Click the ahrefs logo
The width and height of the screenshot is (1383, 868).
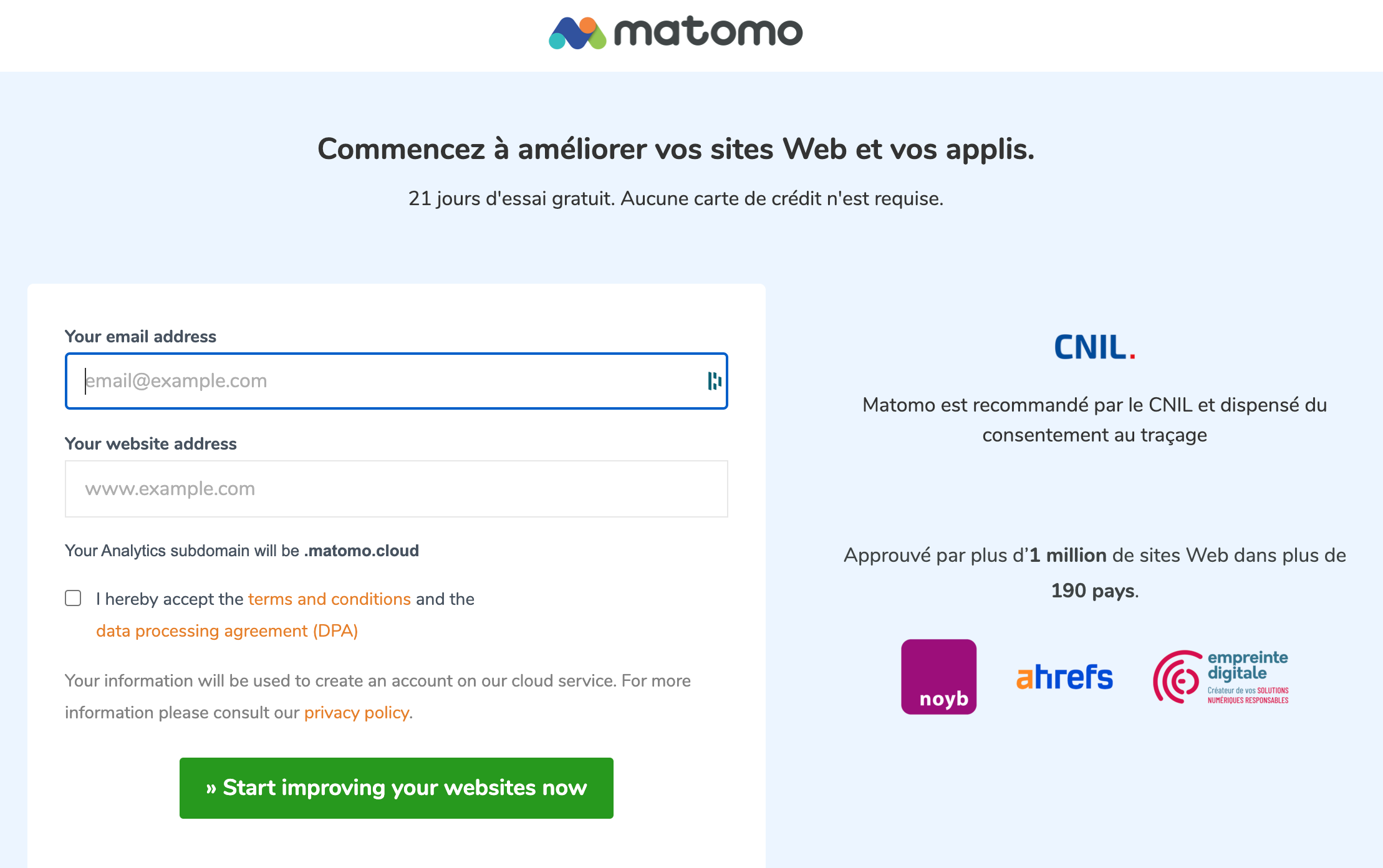point(1064,678)
